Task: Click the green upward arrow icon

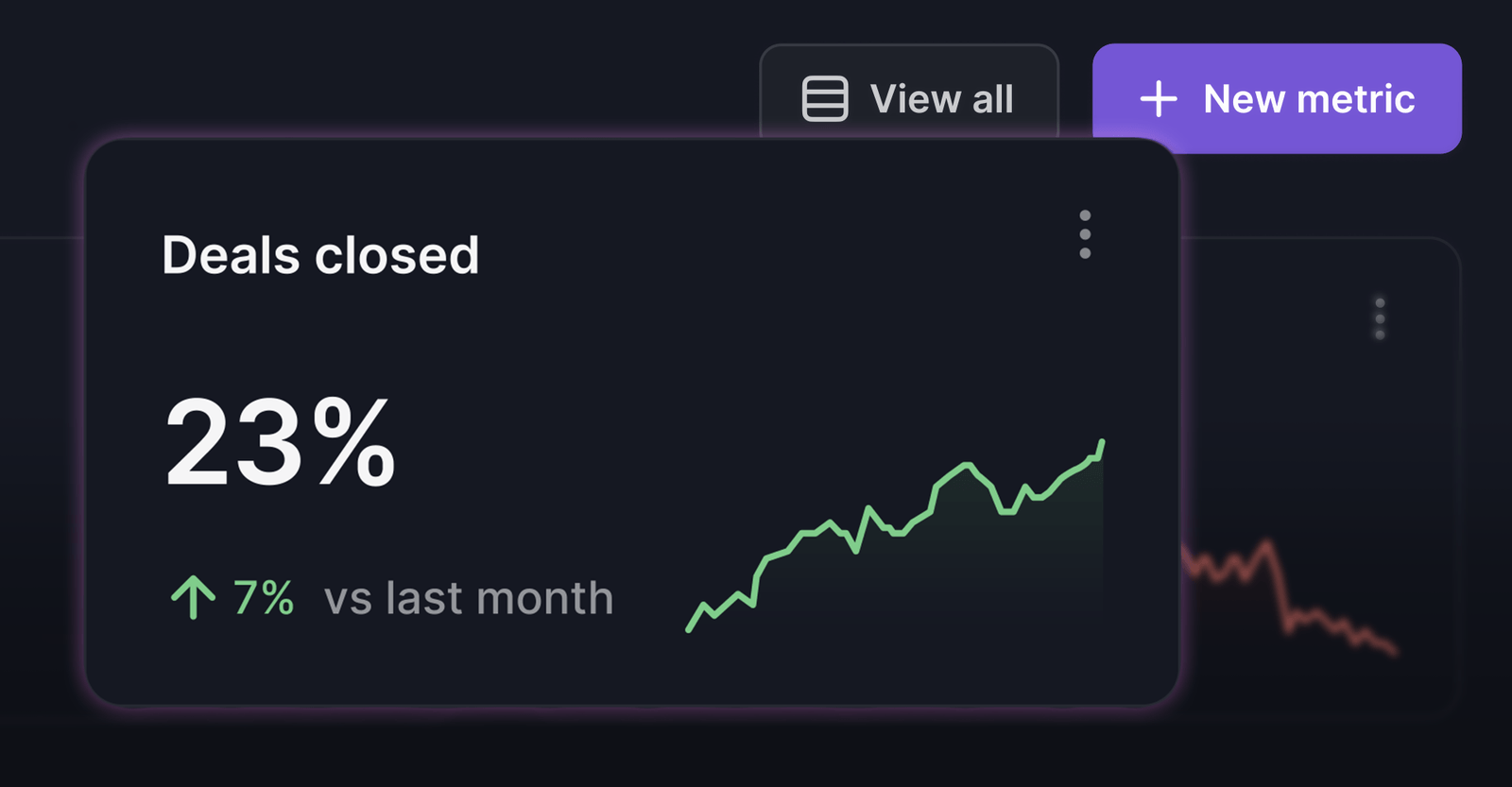Action: 194,597
